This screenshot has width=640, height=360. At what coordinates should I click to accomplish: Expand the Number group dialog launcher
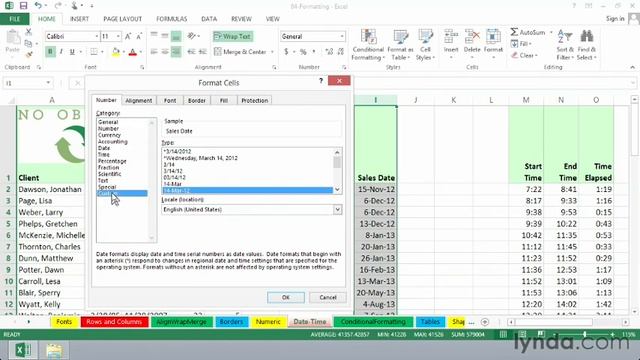pyautogui.click(x=344, y=67)
